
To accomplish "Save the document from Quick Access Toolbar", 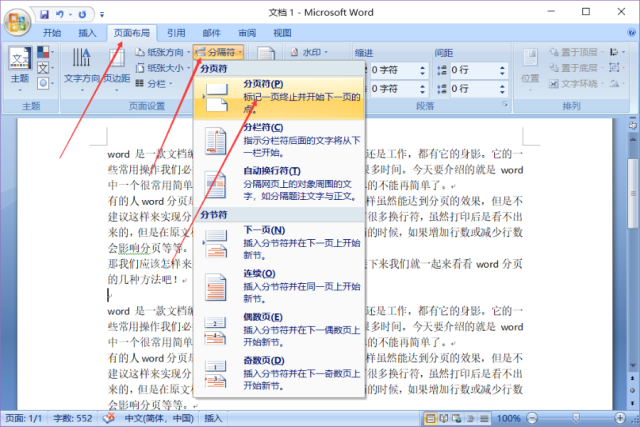I will 44,14.
